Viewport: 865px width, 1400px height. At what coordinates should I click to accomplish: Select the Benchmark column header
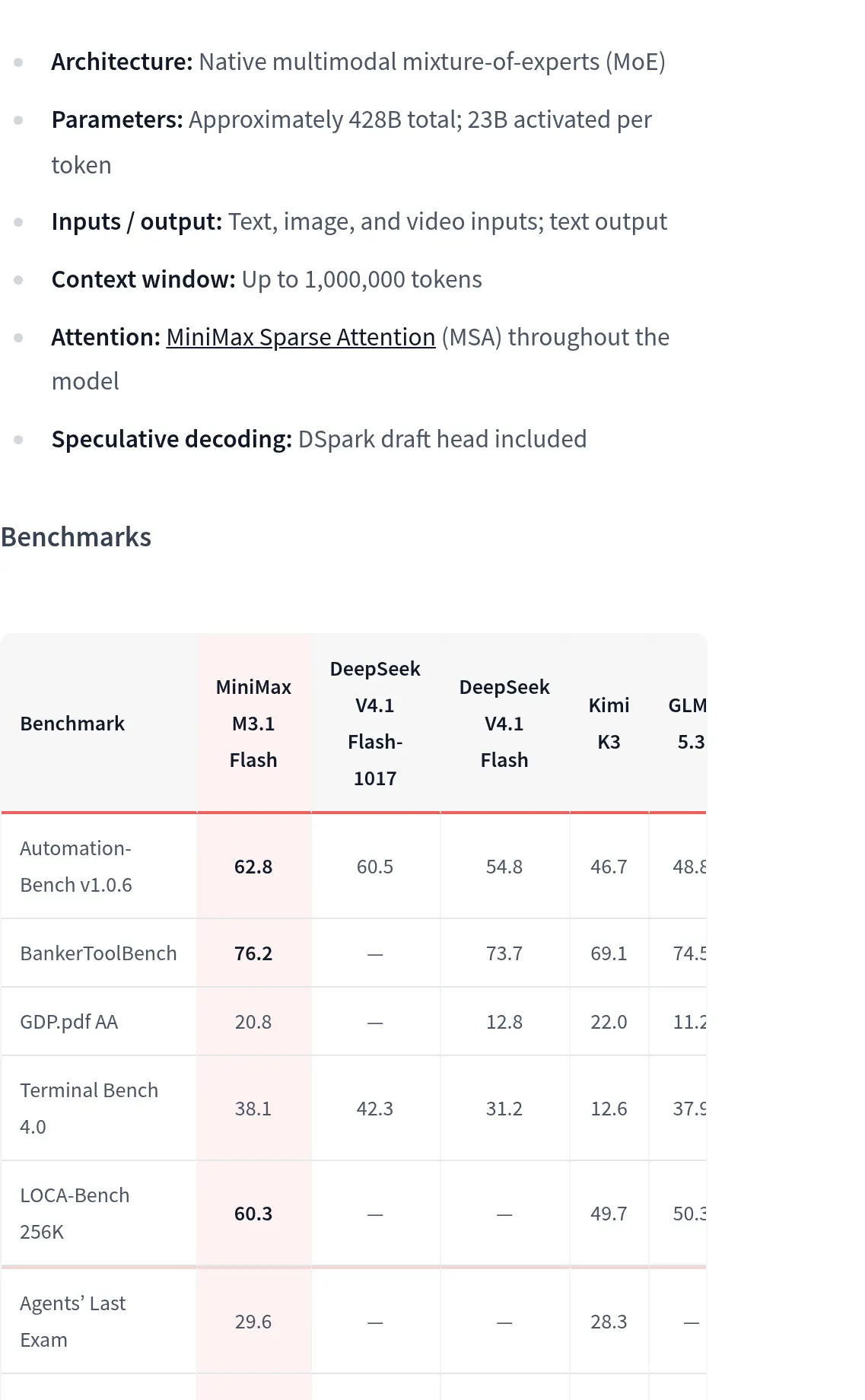pyautogui.click(x=72, y=724)
